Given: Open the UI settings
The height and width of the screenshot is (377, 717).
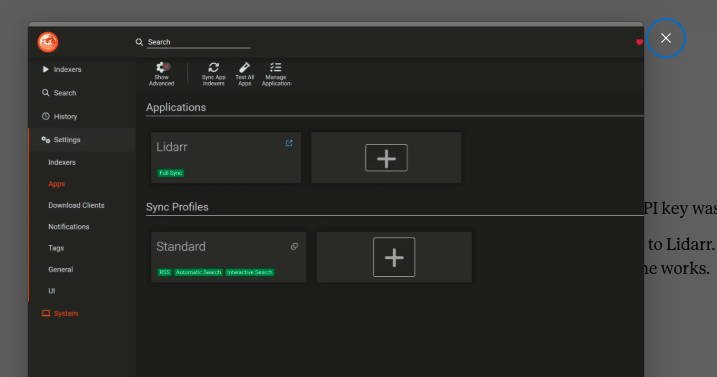Looking at the screenshot, I should click(52, 291).
